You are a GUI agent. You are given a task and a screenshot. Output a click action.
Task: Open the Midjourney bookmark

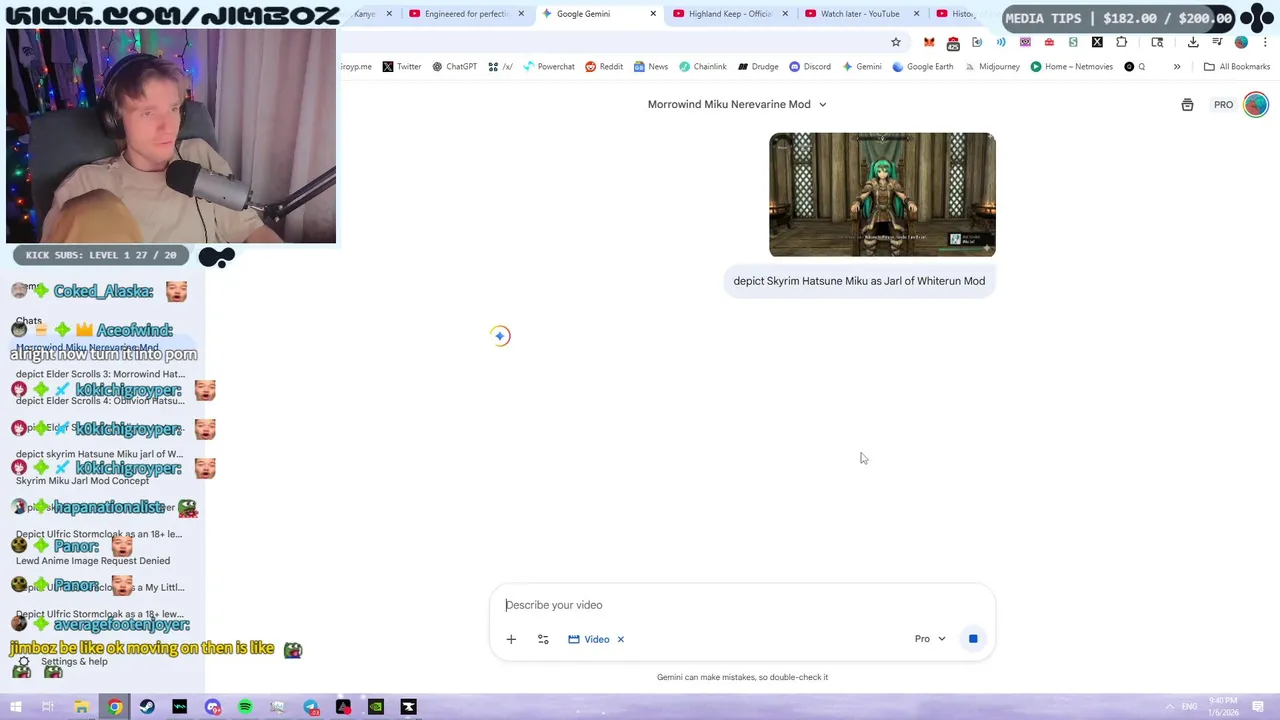tap(991, 67)
